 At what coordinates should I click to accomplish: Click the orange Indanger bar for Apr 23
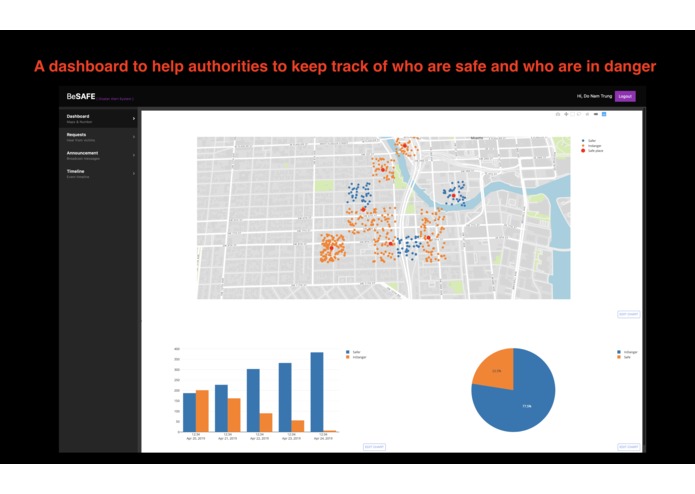pos(298,426)
